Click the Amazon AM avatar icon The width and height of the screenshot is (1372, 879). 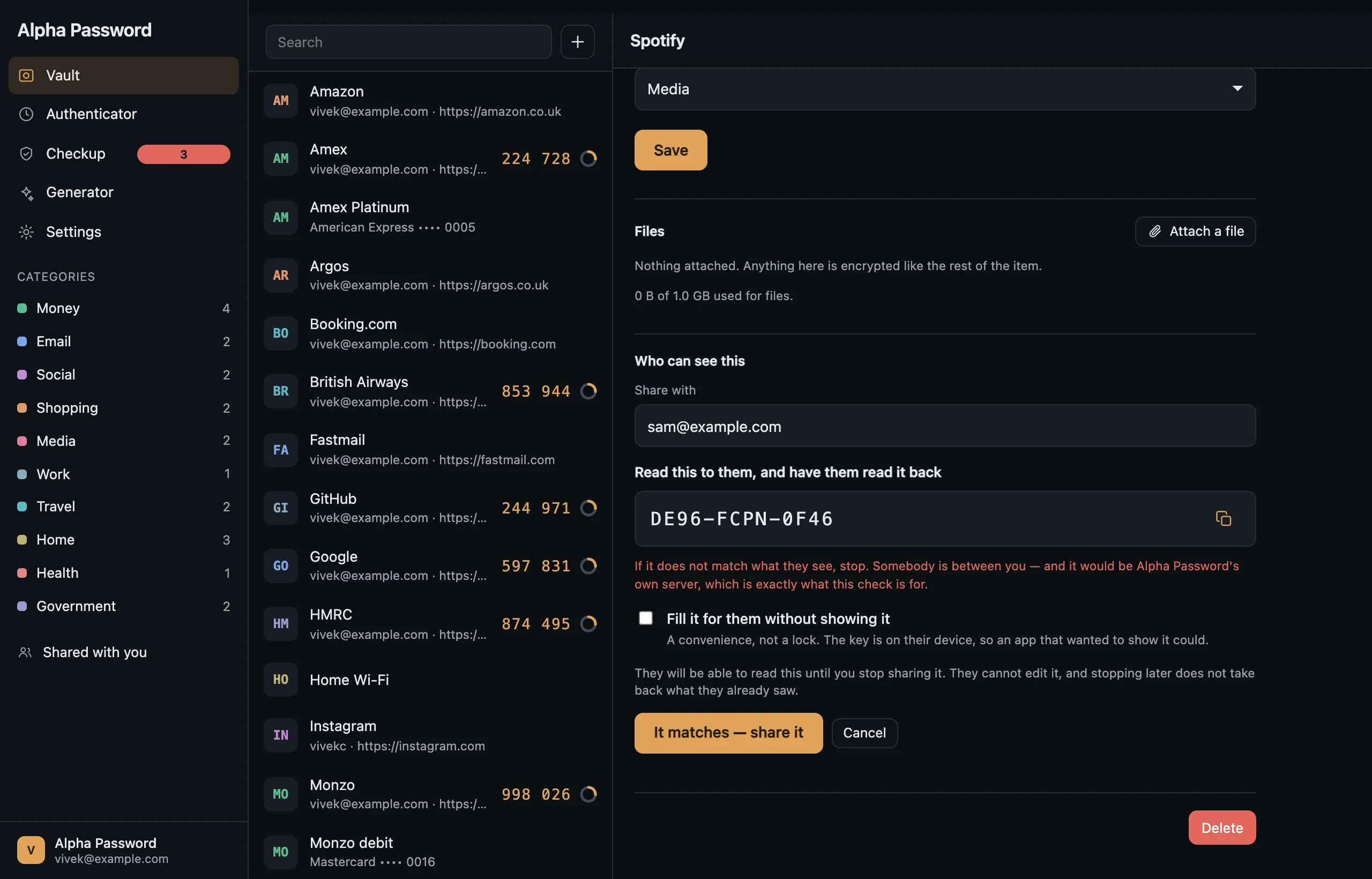pos(280,100)
